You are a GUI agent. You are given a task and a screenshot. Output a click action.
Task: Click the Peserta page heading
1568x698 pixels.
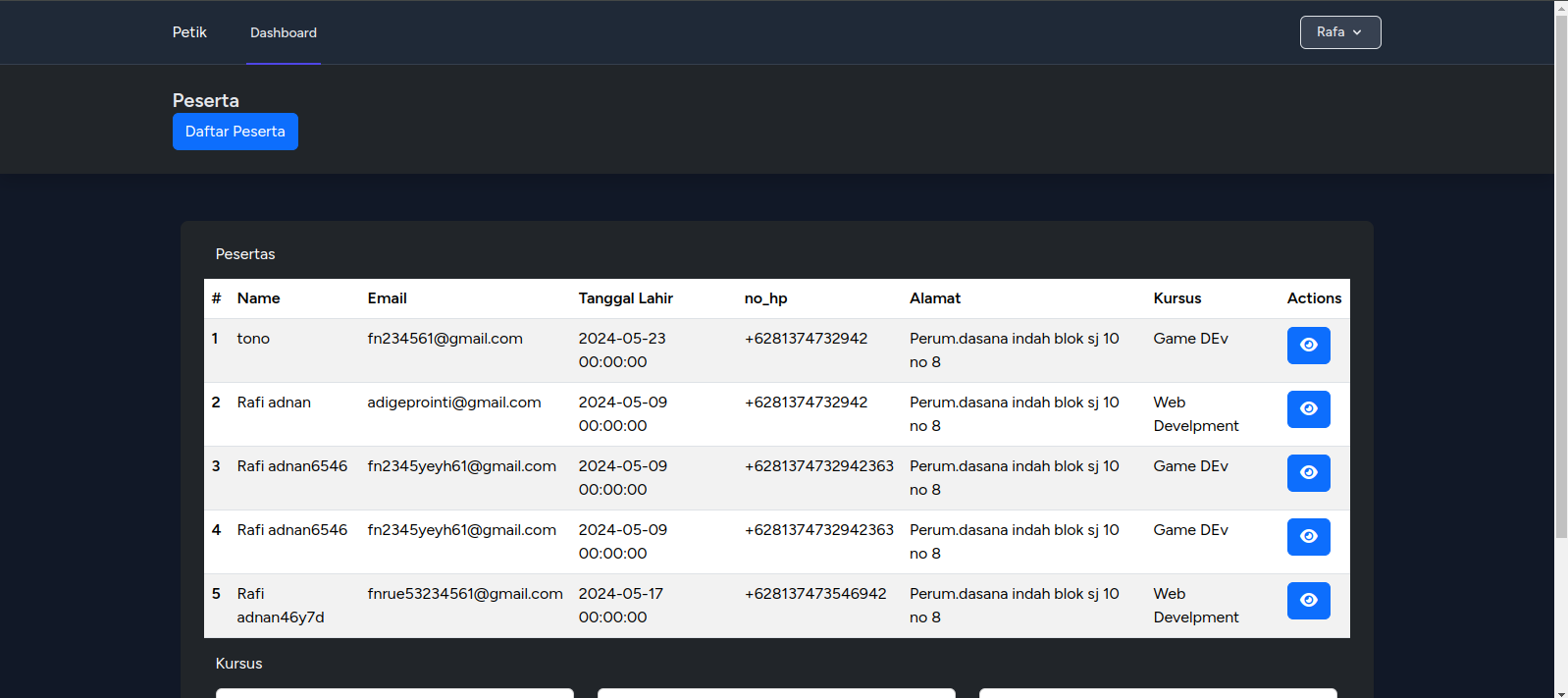pos(206,100)
